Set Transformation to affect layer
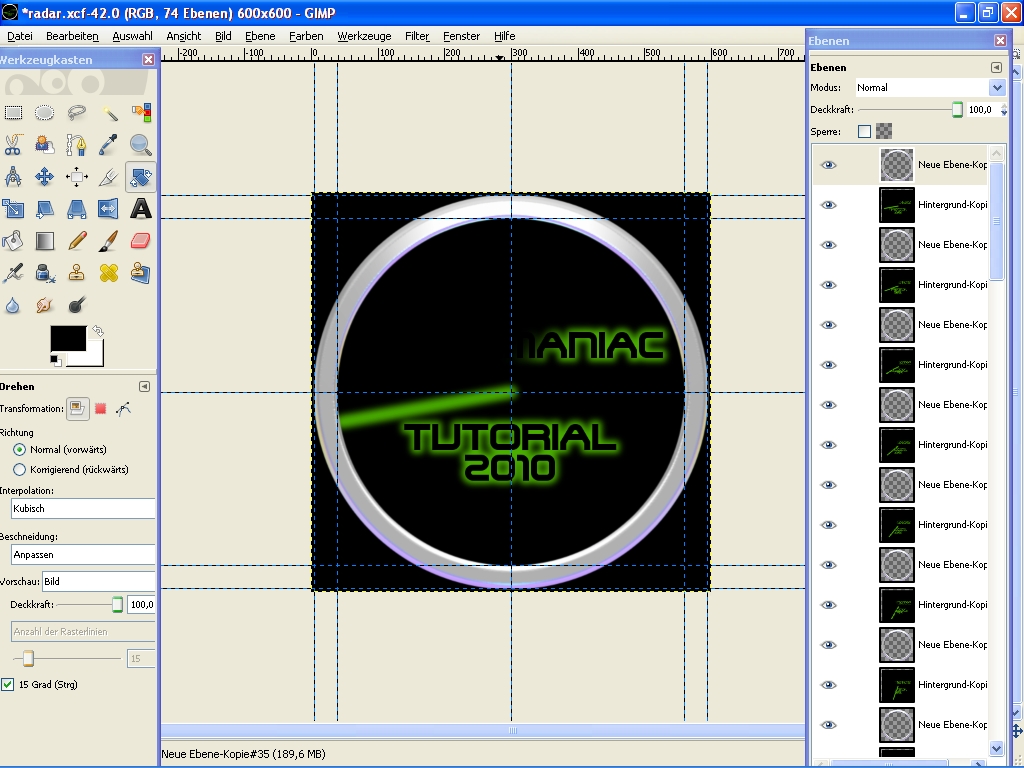1024x768 pixels. coord(77,409)
